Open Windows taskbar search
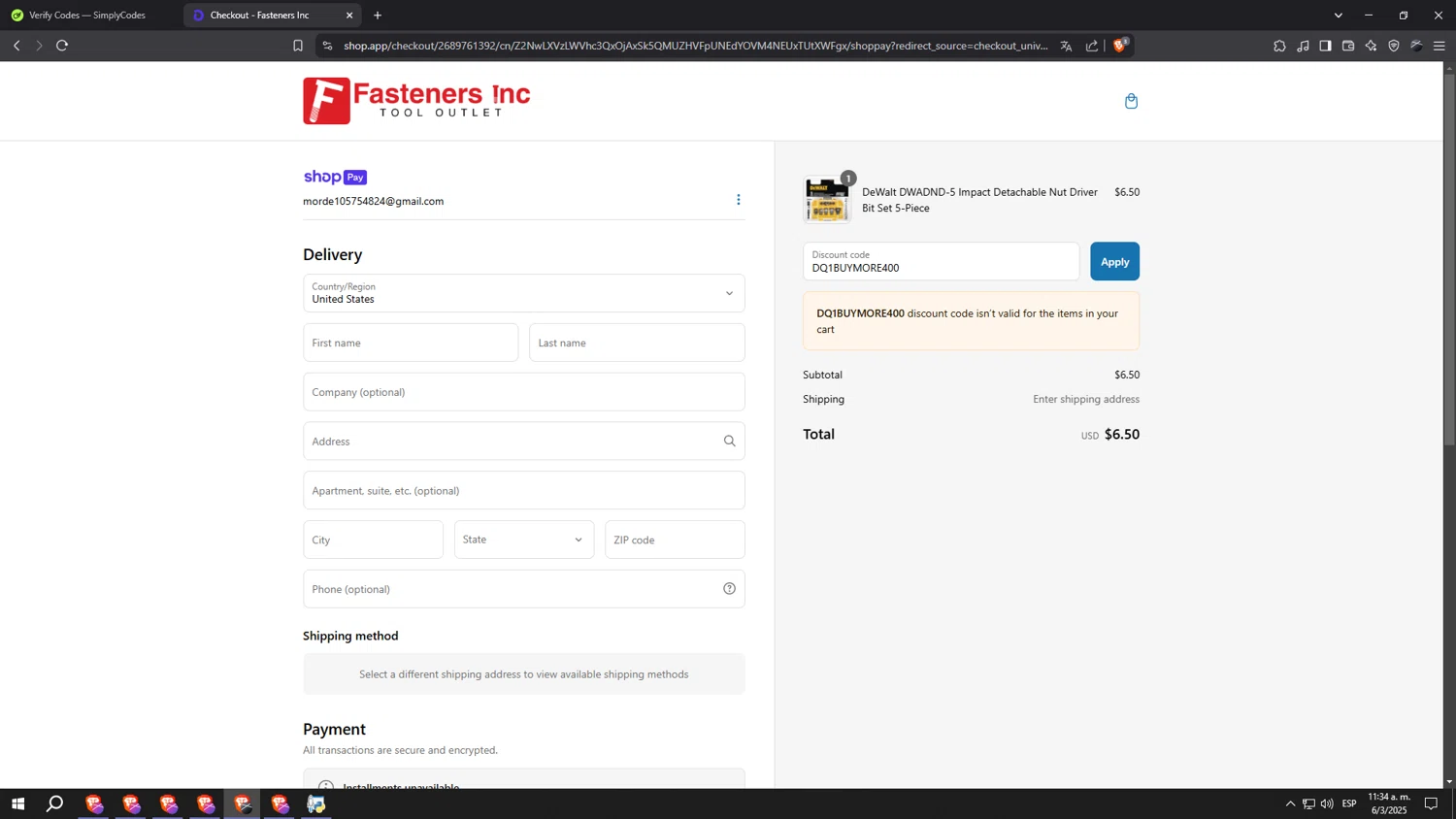This screenshot has width=1456, height=819. coord(55,803)
